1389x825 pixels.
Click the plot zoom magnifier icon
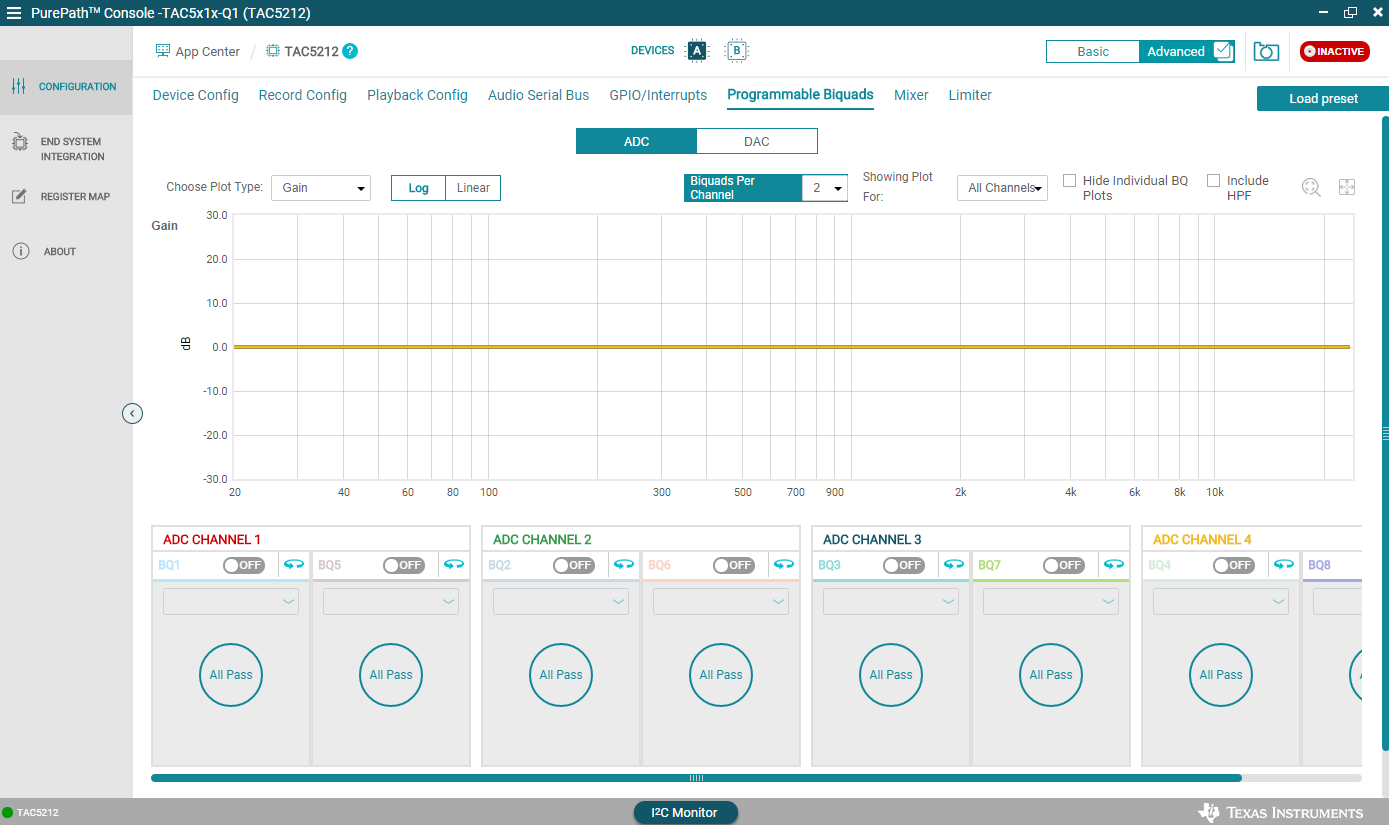(1311, 187)
